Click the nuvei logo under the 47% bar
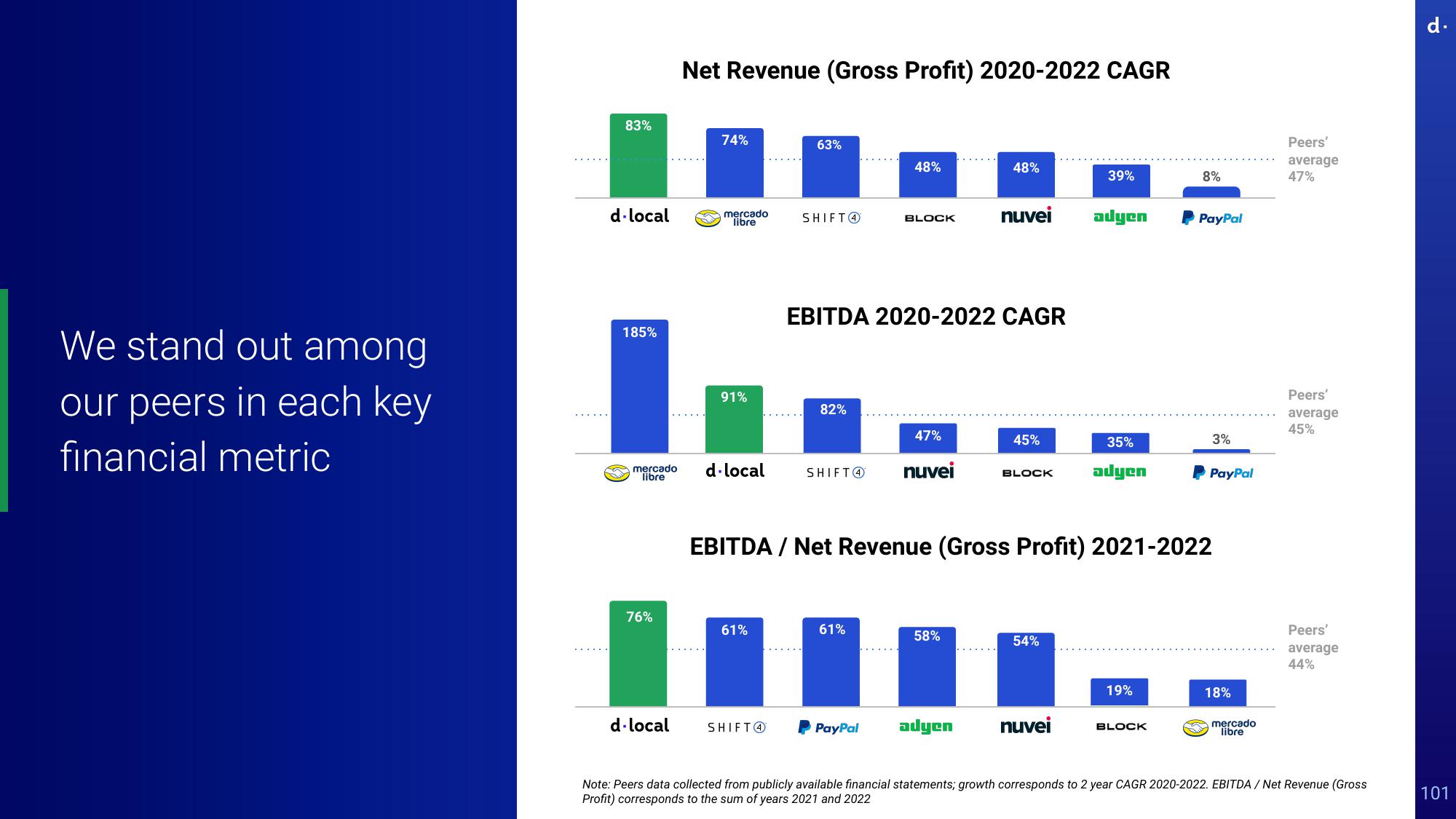 (929, 471)
